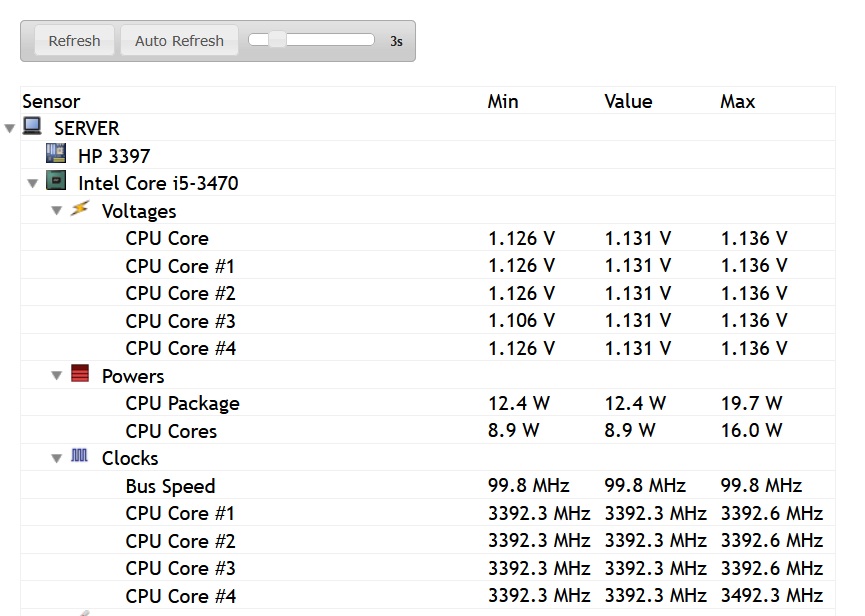The image size is (865, 616).
Task: Collapse the Voltages group
Action: [56, 211]
